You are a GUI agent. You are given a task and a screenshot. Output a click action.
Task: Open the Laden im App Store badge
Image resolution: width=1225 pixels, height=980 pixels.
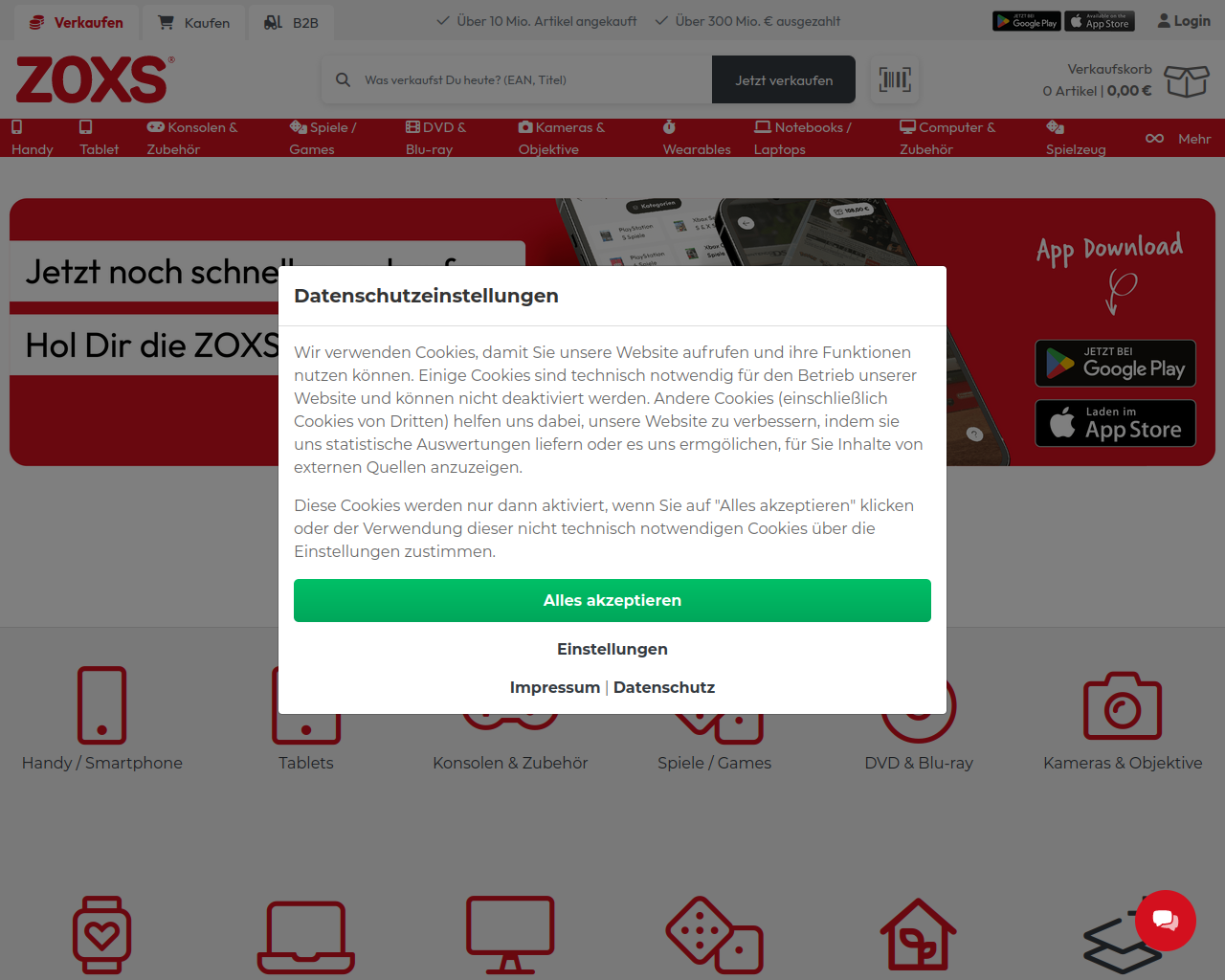click(x=1115, y=423)
